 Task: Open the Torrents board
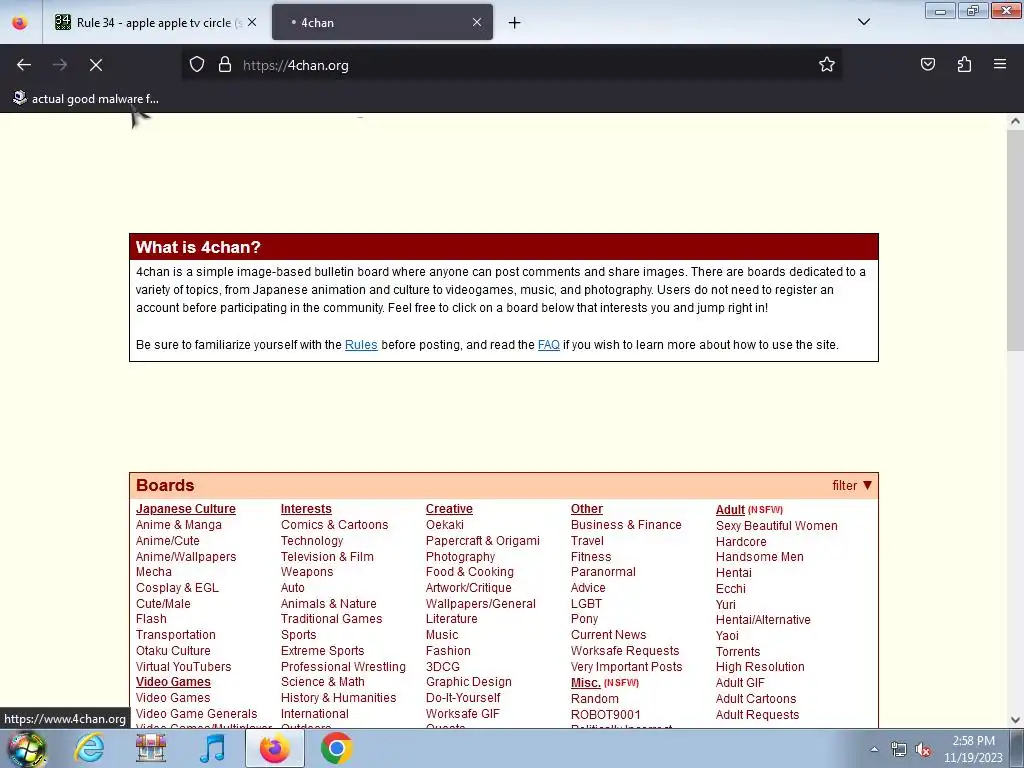(x=738, y=652)
